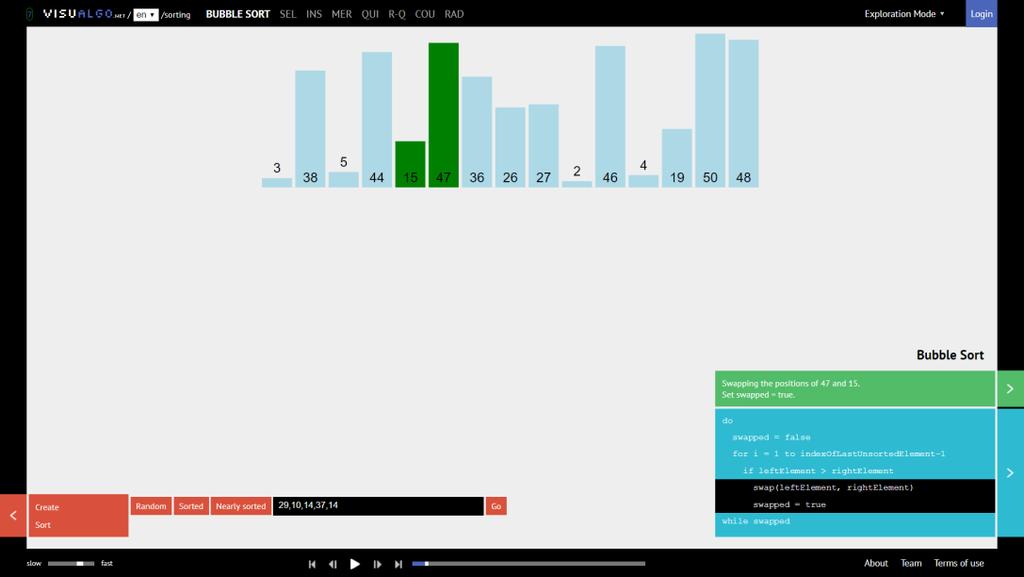This screenshot has width=1024, height=577.
Task: Click the VisuAlgo logo
Action: tap(84, 14)
